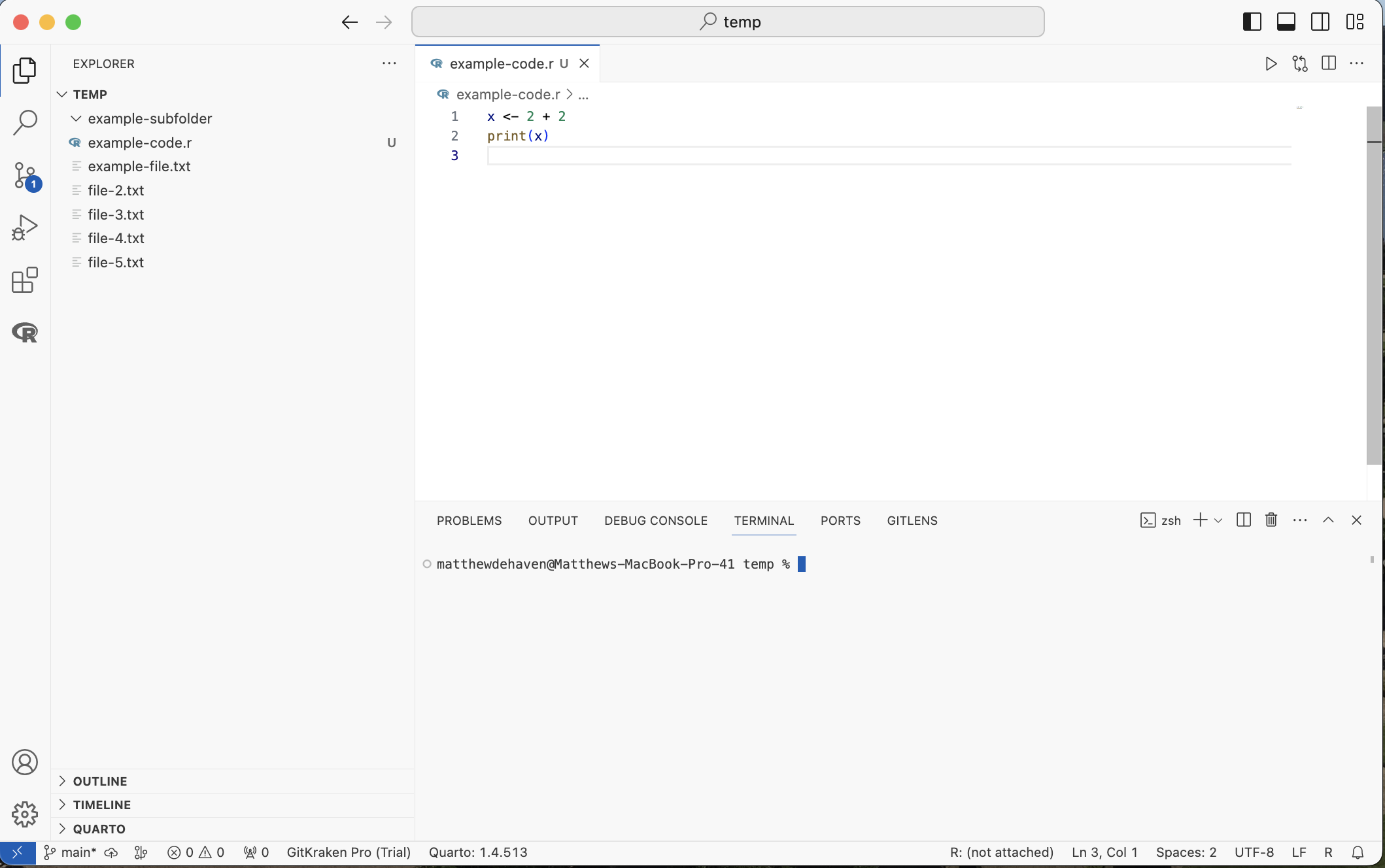Switch to the PROBLEMS tab
The width and height of the screenshot is (1385, 868).
469,521
